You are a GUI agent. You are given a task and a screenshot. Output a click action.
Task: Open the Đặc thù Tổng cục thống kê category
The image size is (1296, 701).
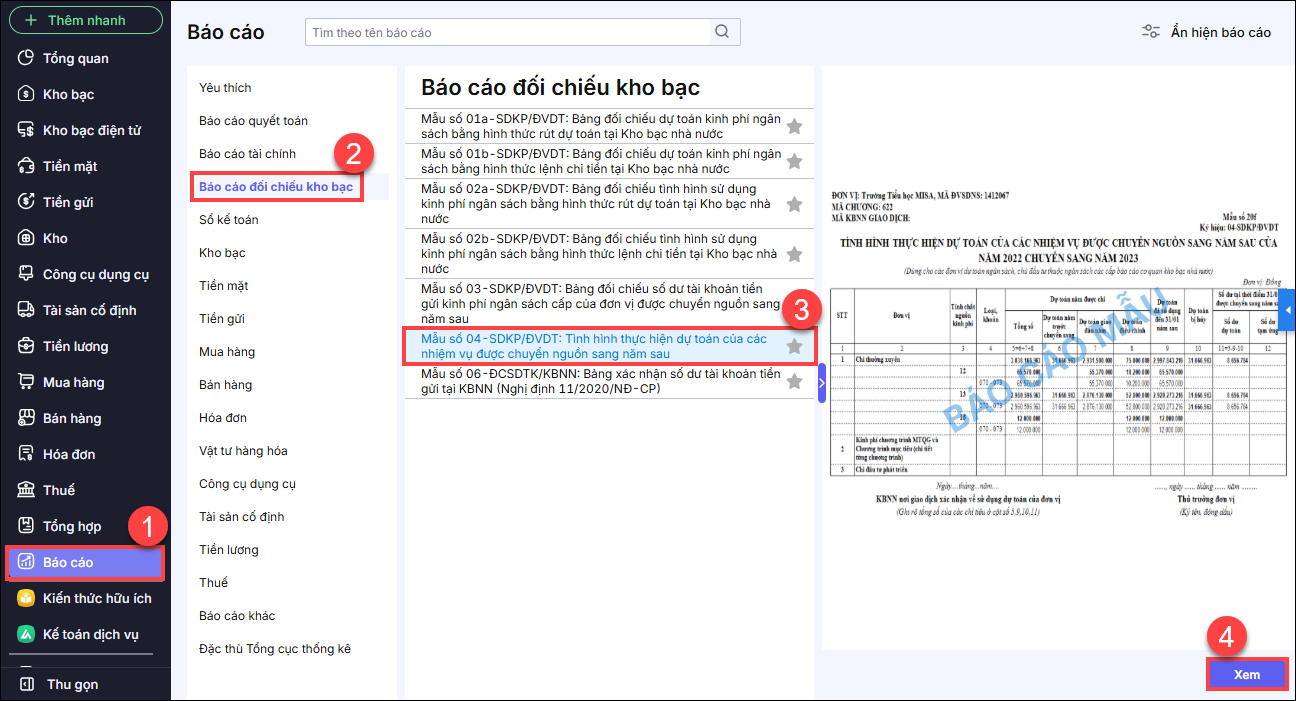coord(275,649)
